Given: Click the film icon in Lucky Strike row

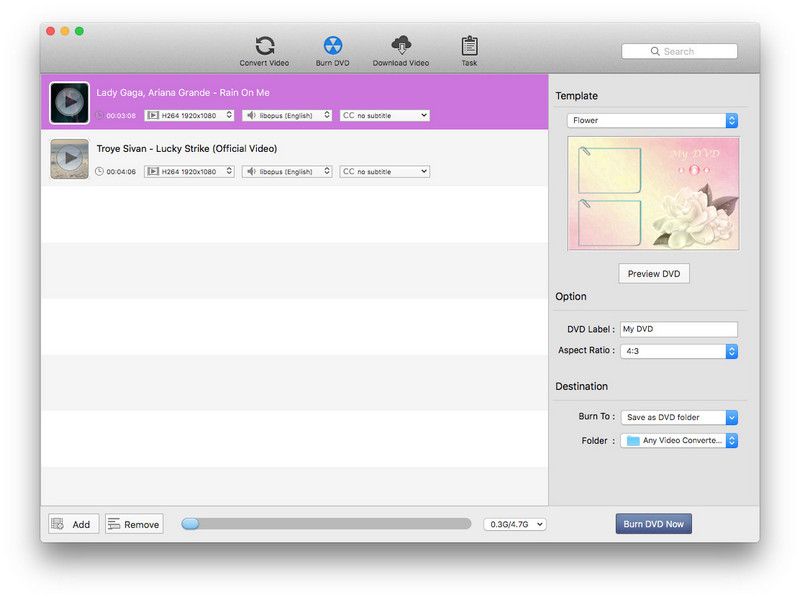Looking at the screenshot, I should (x=153, y=171).
